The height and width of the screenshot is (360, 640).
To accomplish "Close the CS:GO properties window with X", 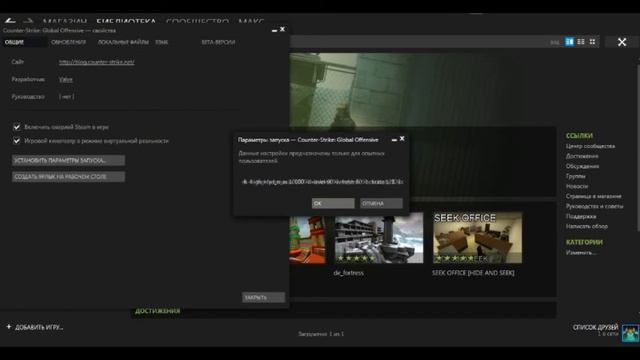I will click(282, 29).
